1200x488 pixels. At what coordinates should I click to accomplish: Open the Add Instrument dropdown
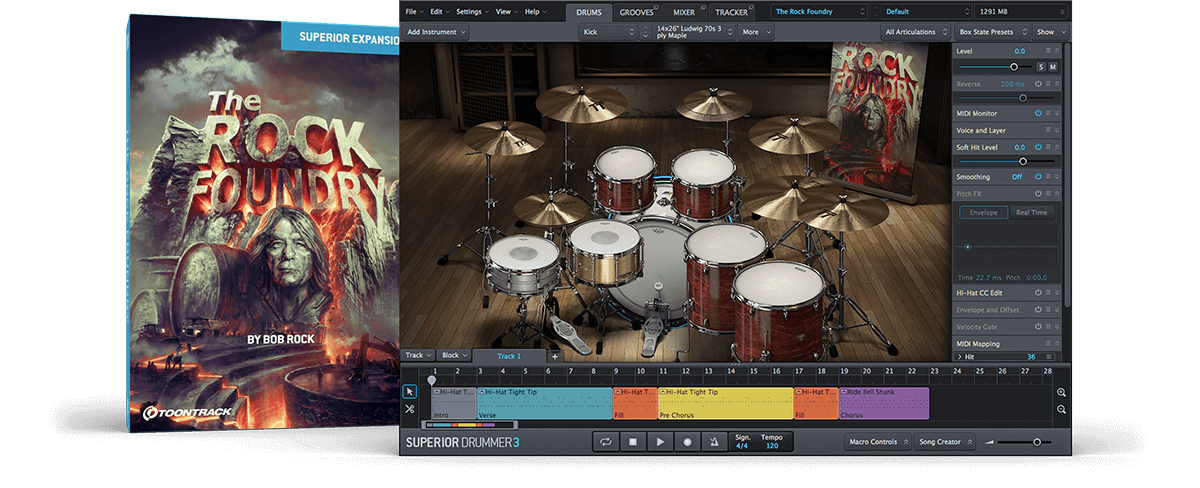tap(437, 32)
